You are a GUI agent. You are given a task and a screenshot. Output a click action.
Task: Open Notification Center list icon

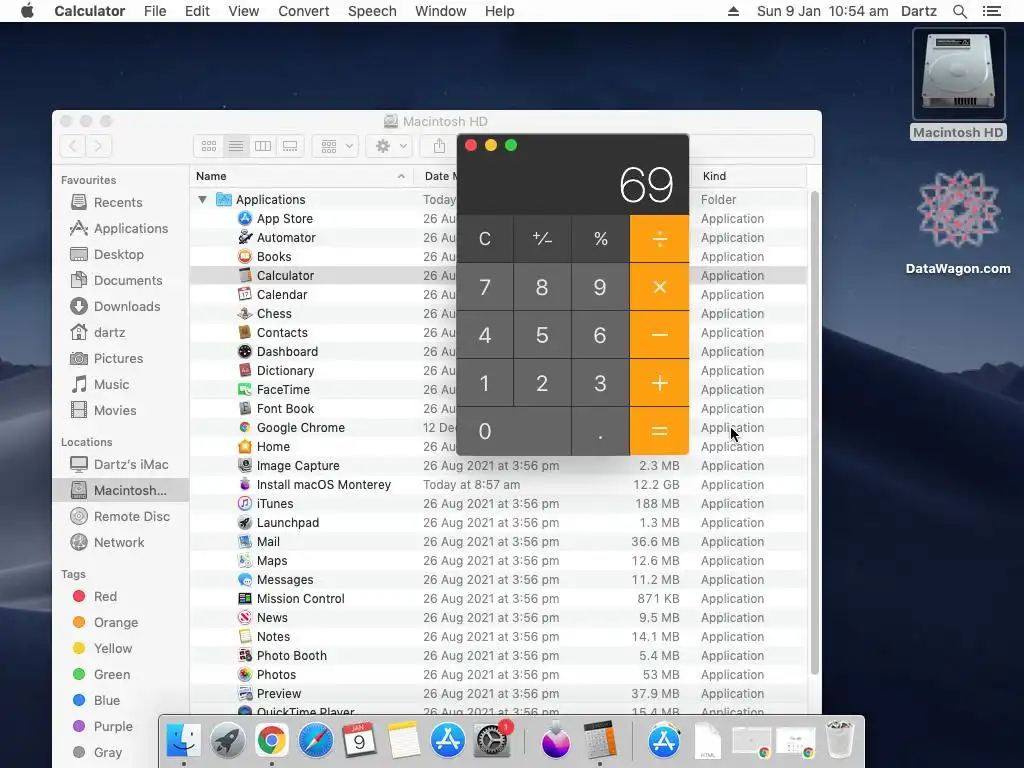point(991,11)
